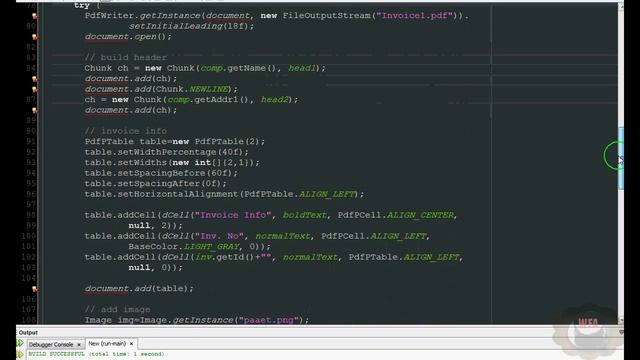Click the "Invoice Info" string literal
This screenshot has width=640, height=360.
click(x=233, y=215)
